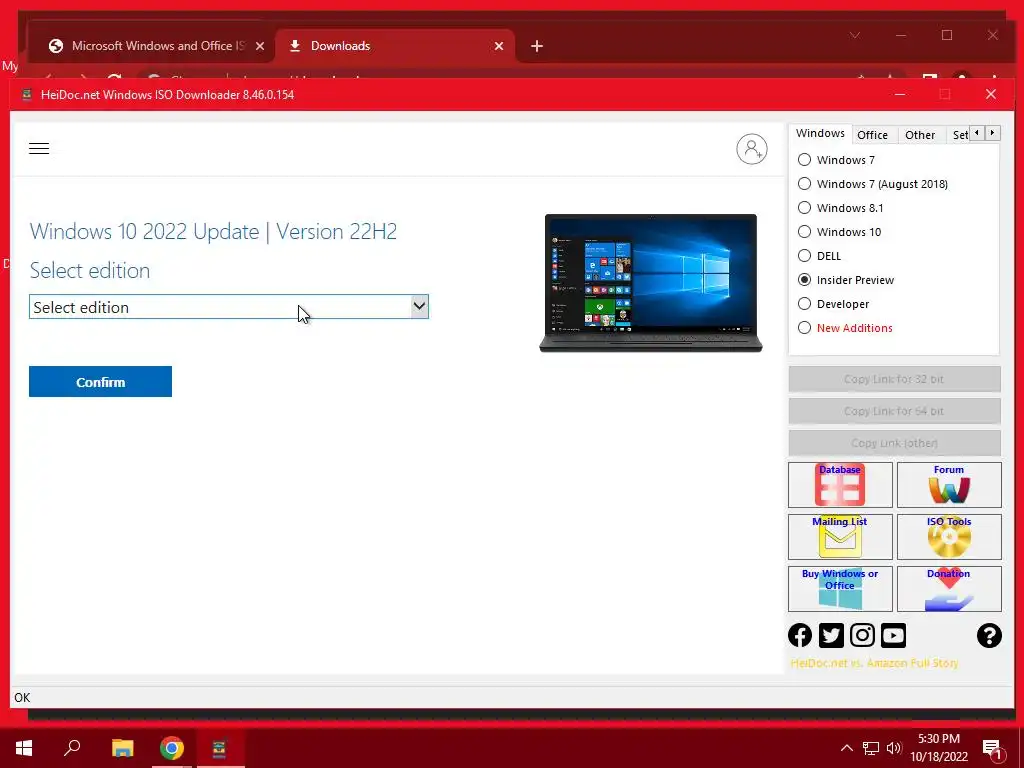Switch to the Other tab
1024x768 pixels.
920,135
